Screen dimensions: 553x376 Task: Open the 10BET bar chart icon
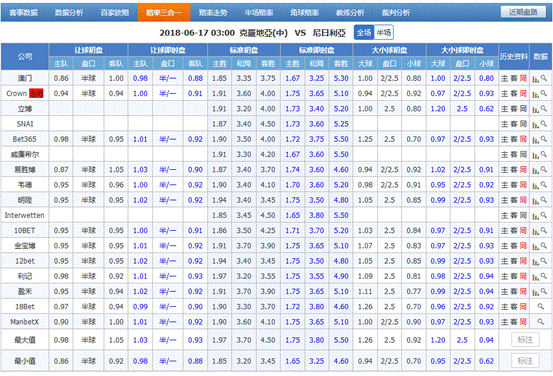tap(535, 231)
